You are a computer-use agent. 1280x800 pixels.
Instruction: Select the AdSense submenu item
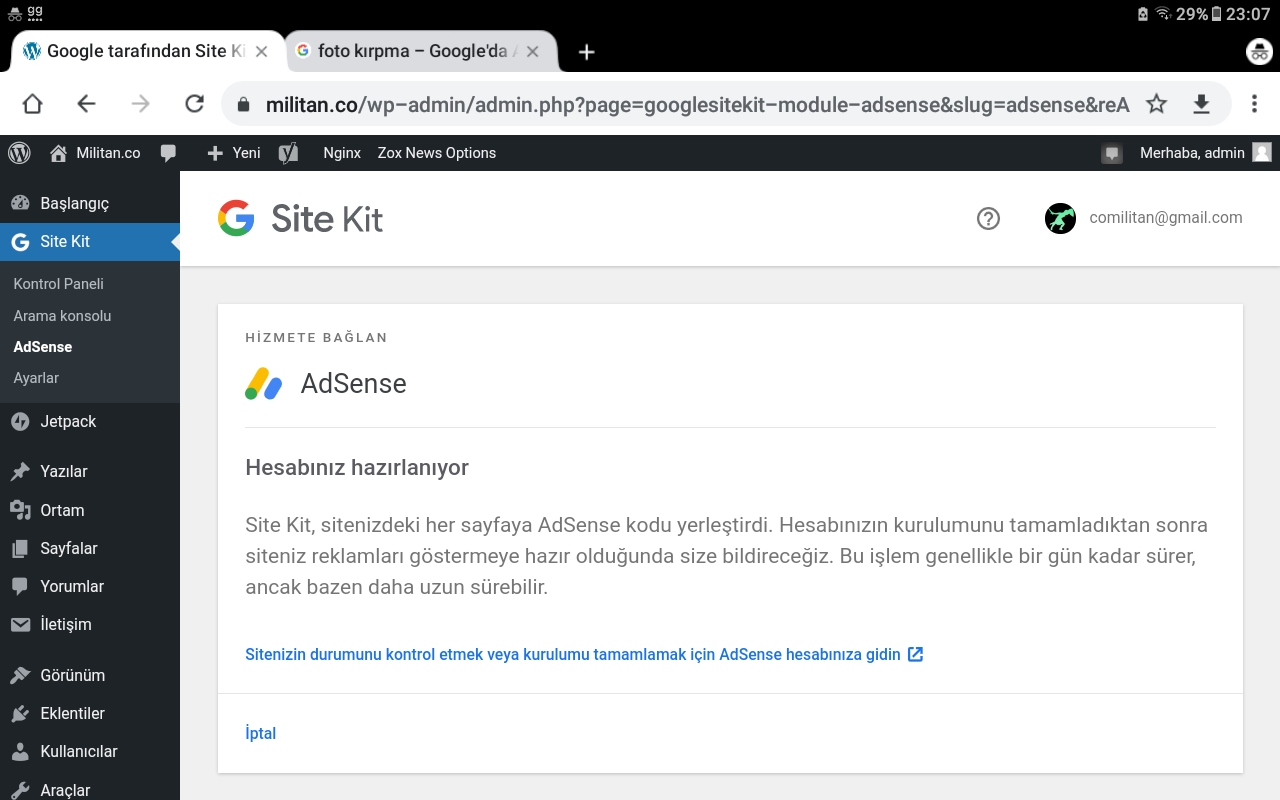[43, 347]
